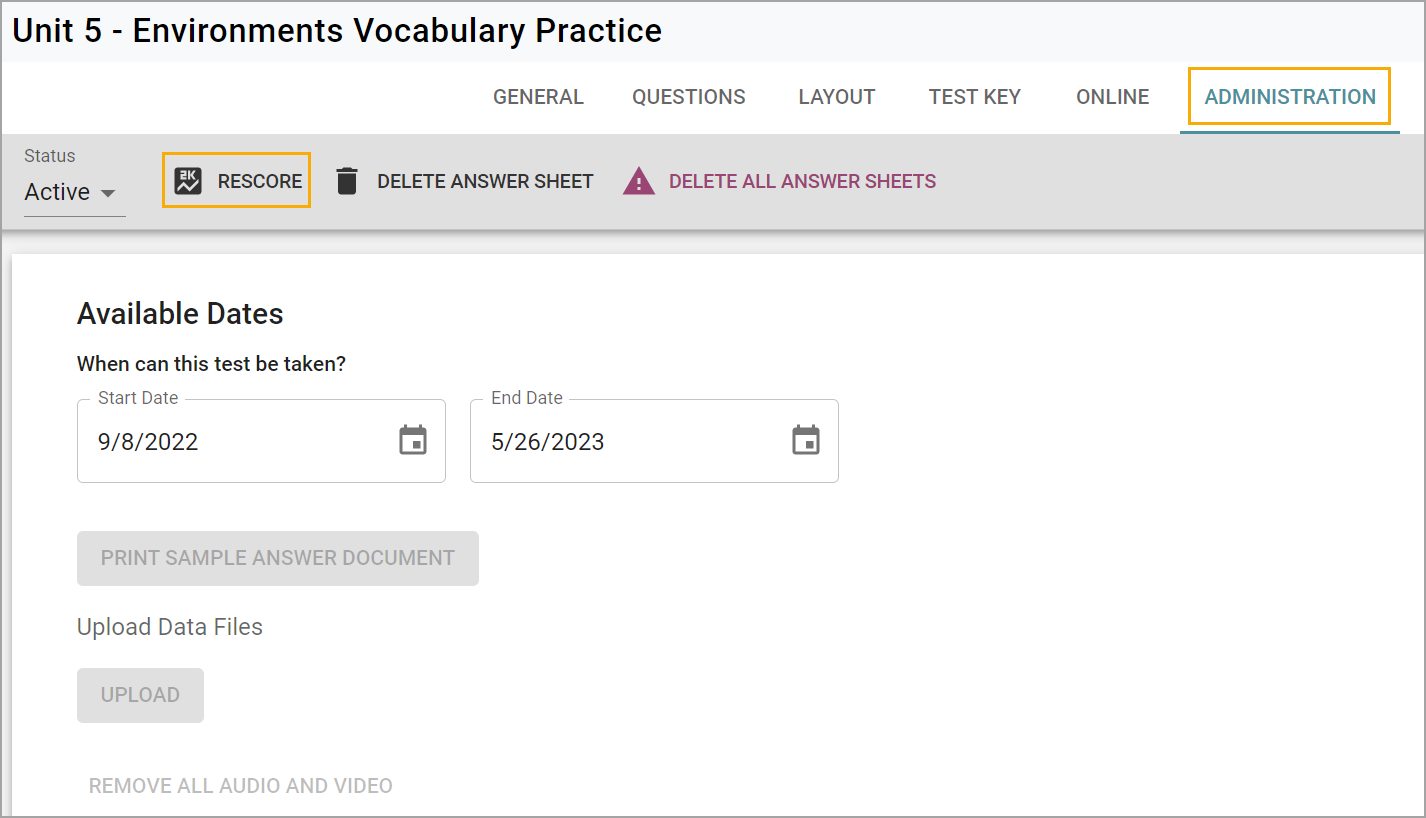This screenshot has height=818, width=1426.
Task: Click the trash can icon
Action: coord(347,181)
